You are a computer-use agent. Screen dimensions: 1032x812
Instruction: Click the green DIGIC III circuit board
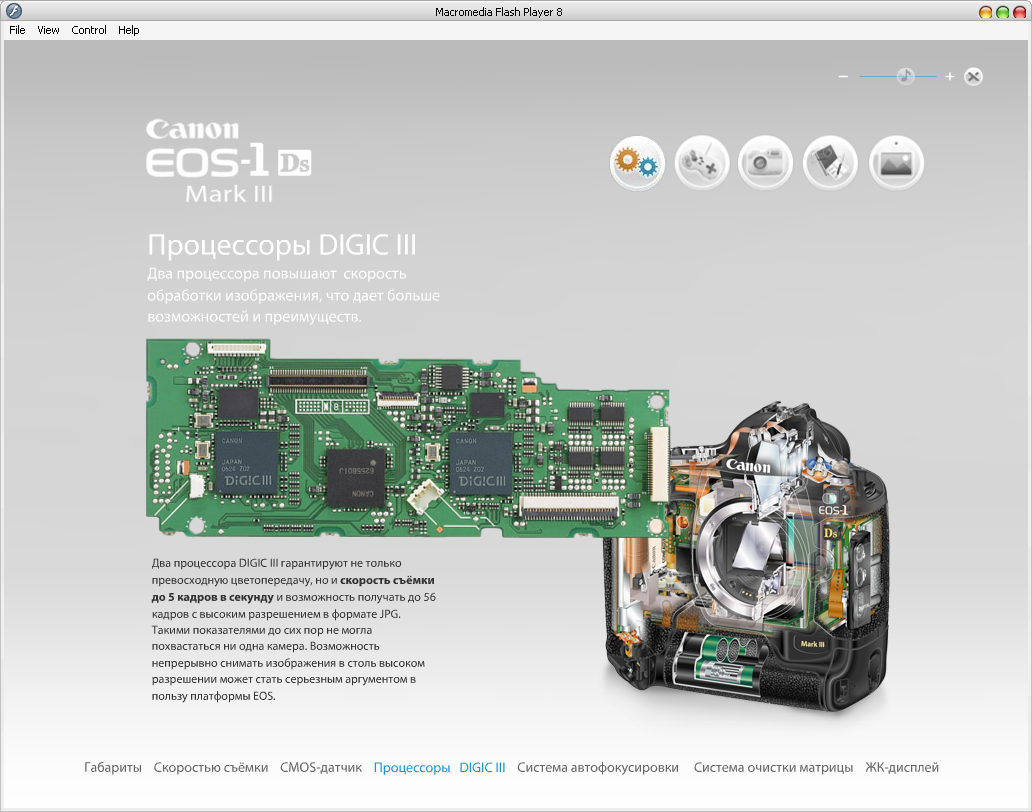[x=407, y=438]
